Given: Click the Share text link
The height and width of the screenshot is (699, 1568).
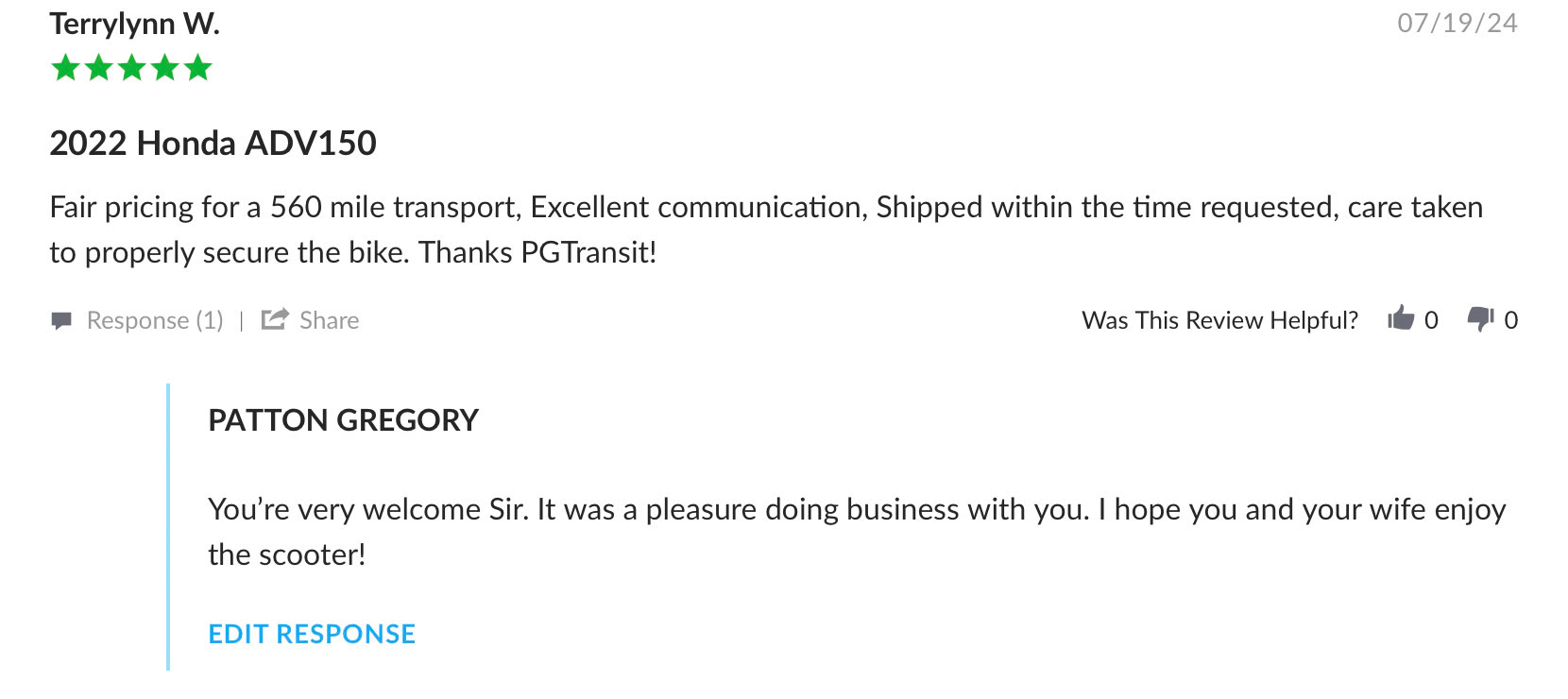Looking at the screenshot, I should coord(329,321).
